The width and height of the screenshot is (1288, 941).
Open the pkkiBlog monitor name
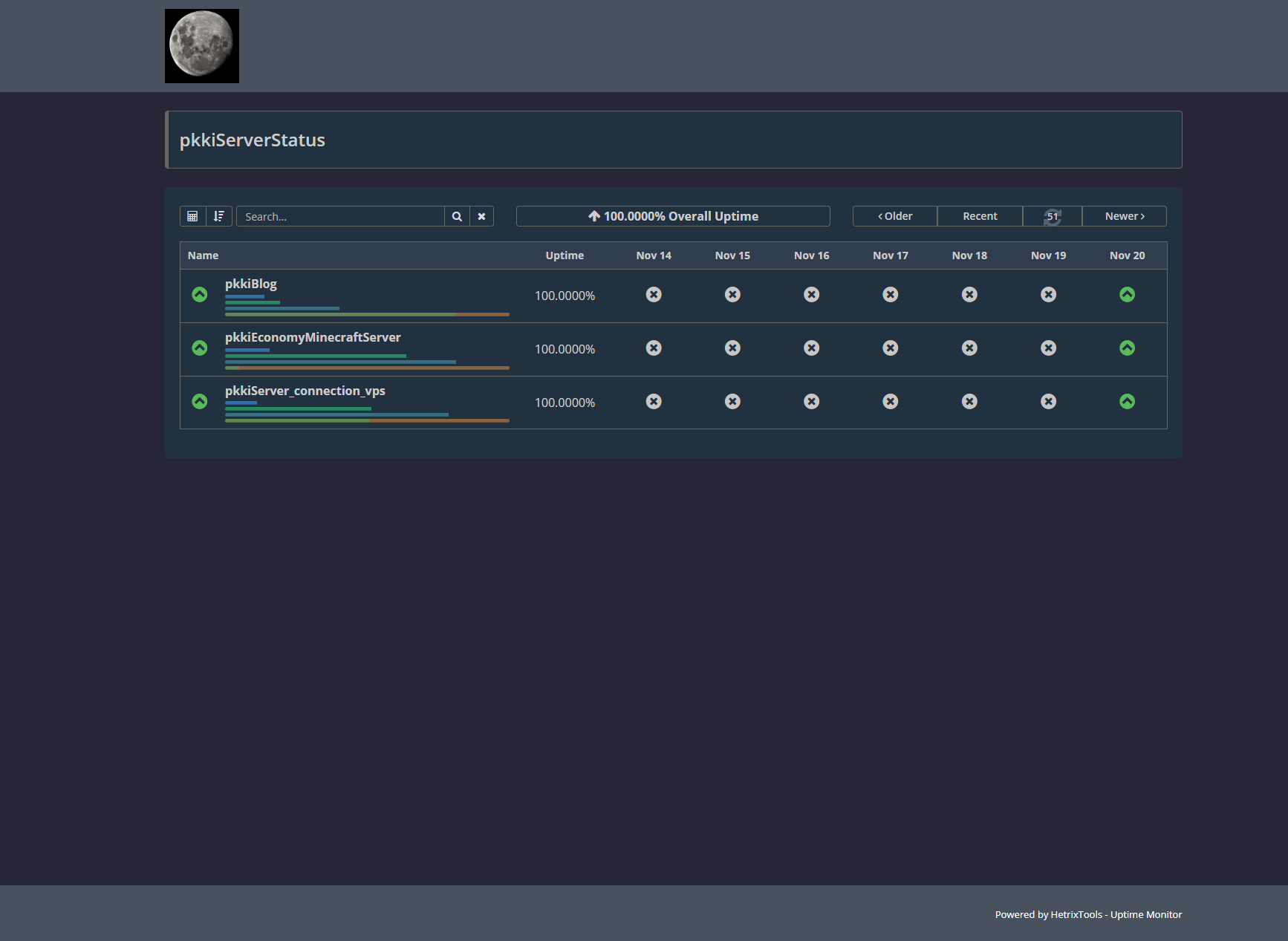coord(251,284)
